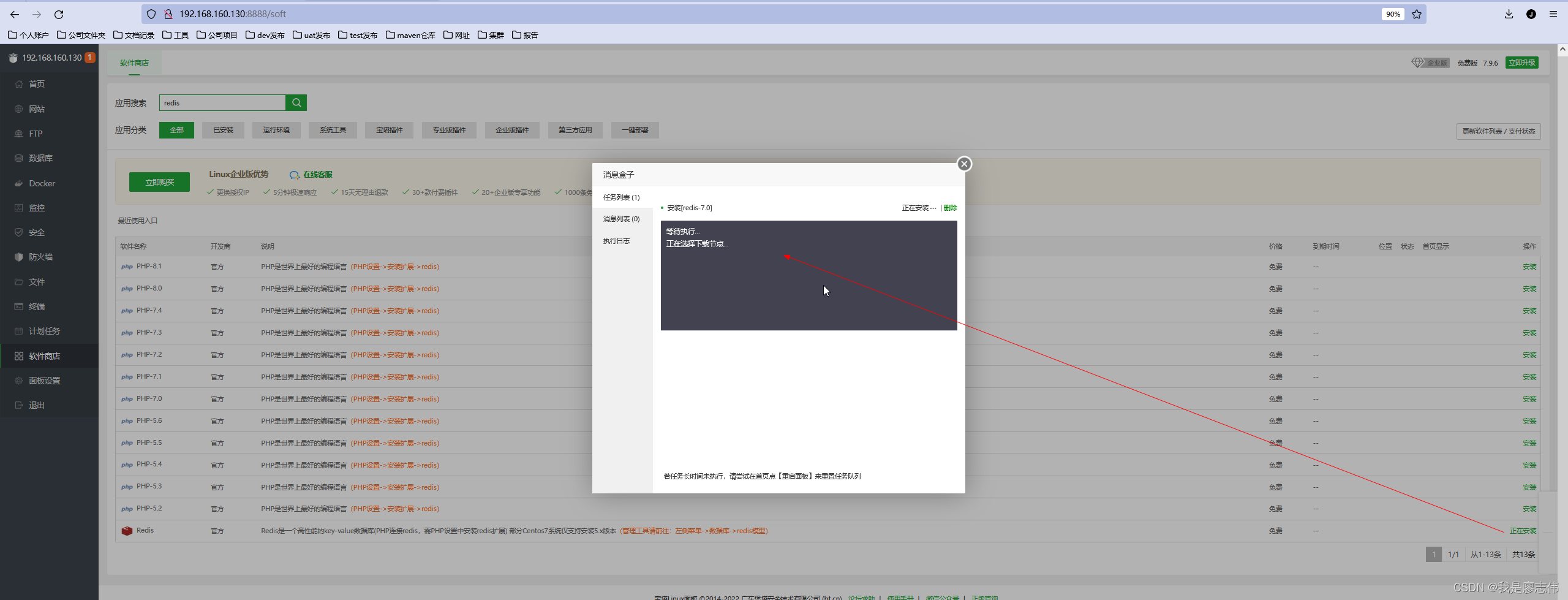This screenshot has height=600, width=1568.
Task: Open the 在线客服 link
Action: click(x=311, y=175)
